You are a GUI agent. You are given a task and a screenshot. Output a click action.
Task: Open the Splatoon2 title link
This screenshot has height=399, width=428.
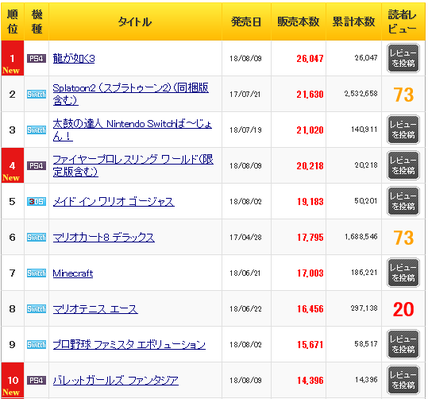pos(131,94)
